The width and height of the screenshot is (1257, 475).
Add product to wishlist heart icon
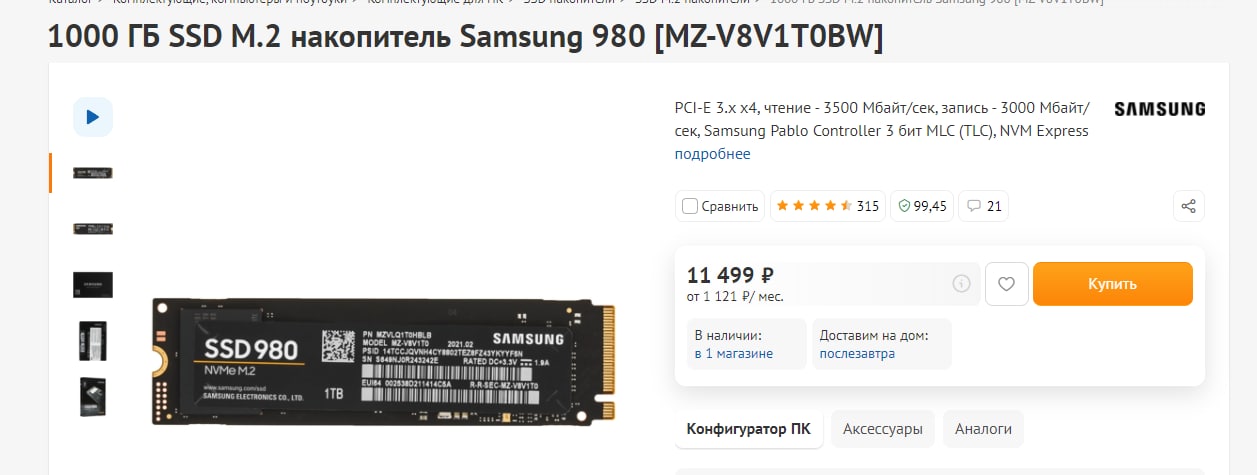[x=1007, y=284]
